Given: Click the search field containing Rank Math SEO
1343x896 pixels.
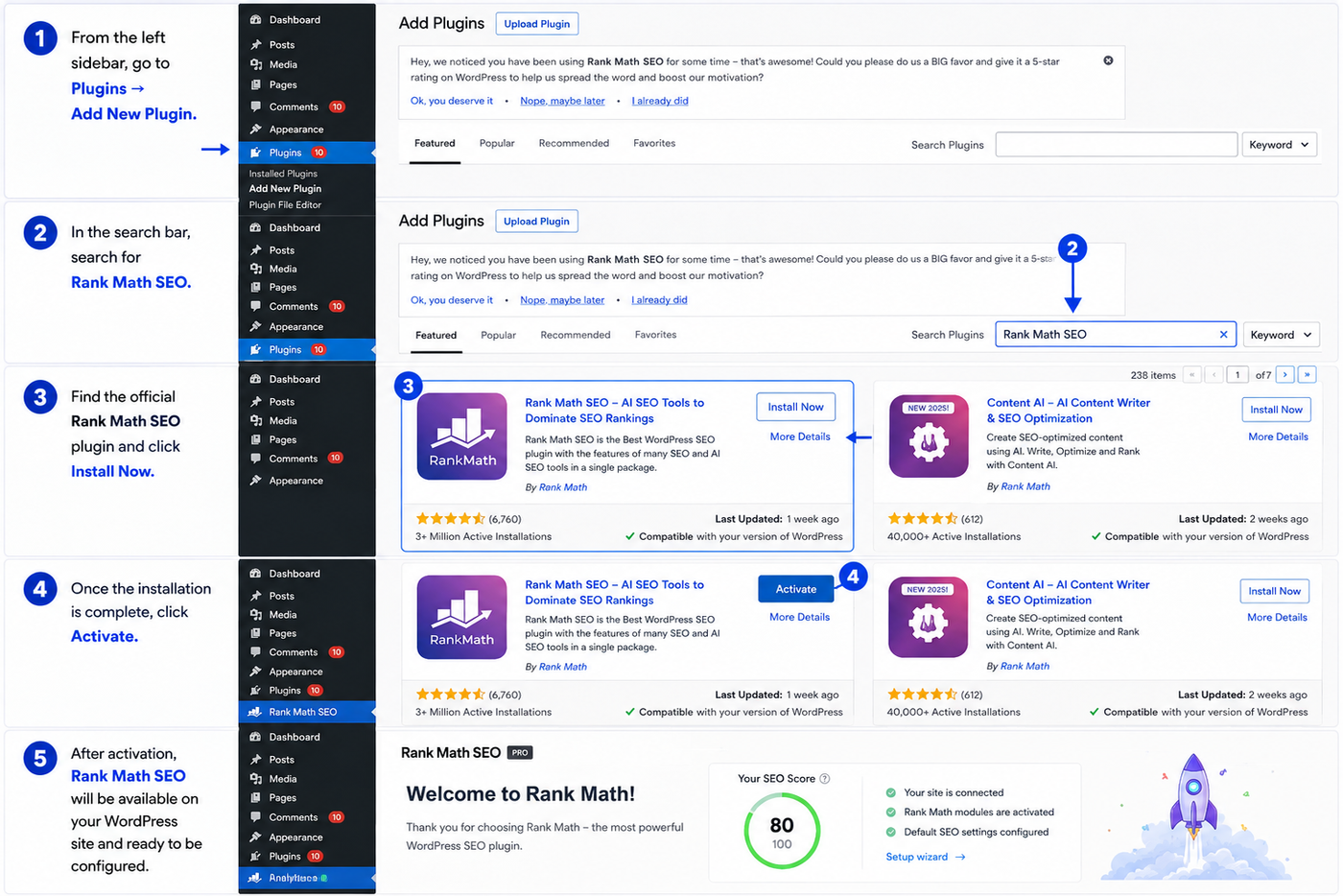Looking at the screenshot, I should 1116,335.
